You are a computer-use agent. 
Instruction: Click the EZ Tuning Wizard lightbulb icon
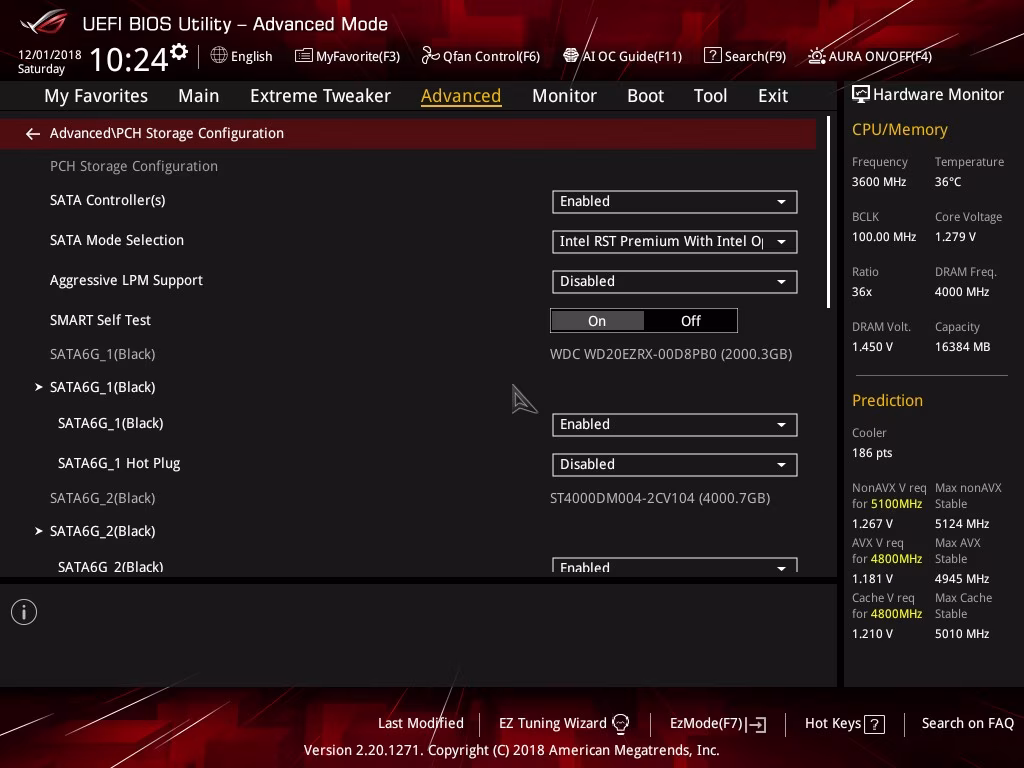tap(620, 724)
